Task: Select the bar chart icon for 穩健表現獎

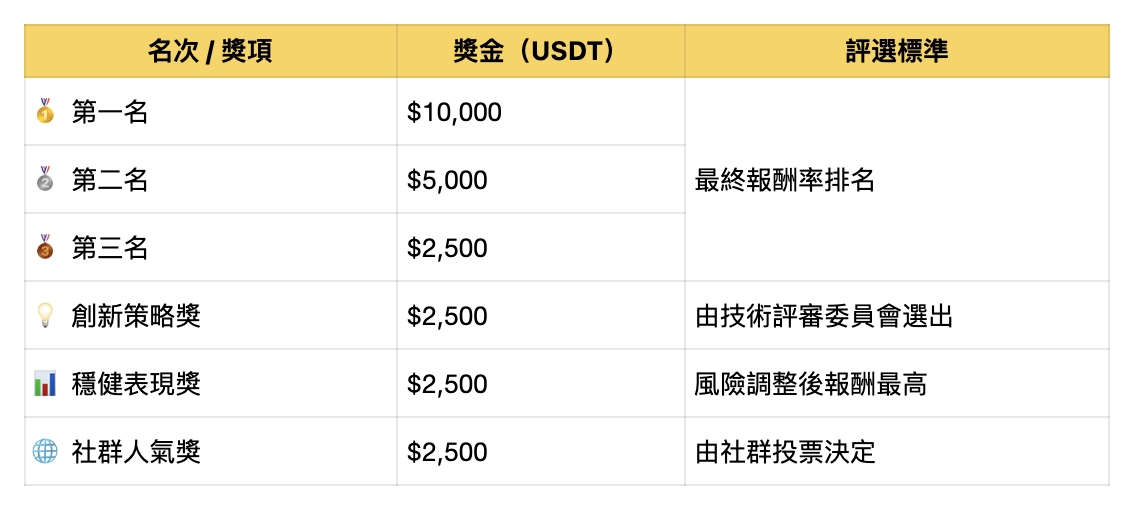Action: (45, 384)
